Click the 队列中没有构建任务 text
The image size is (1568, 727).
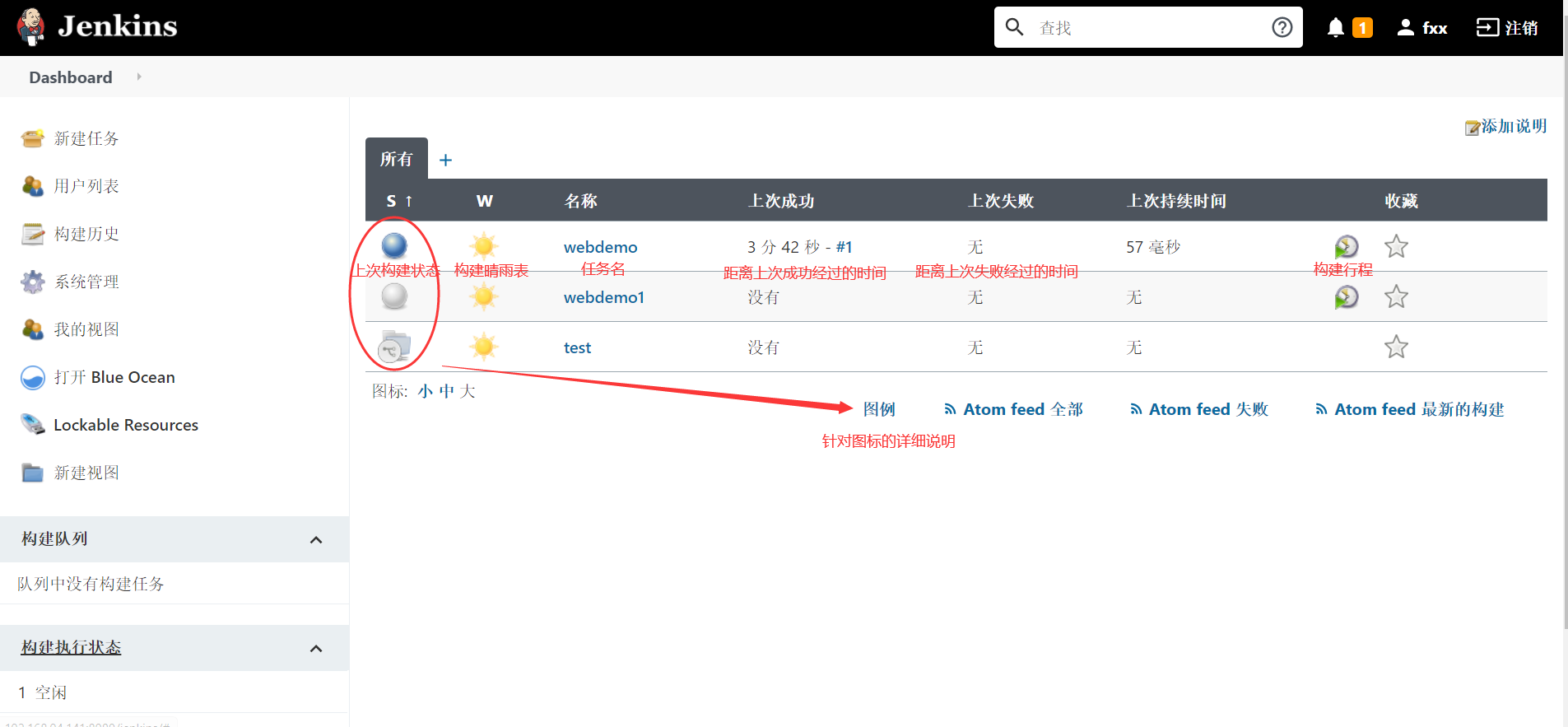[91, 584]
